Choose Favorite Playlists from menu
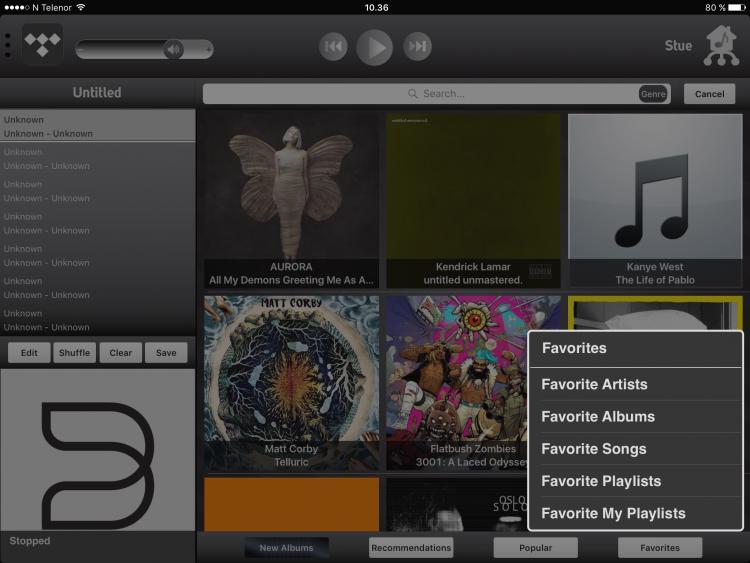The height and width of the screenshot is (563, 750). pyautogui.click(x=636, y=481)
